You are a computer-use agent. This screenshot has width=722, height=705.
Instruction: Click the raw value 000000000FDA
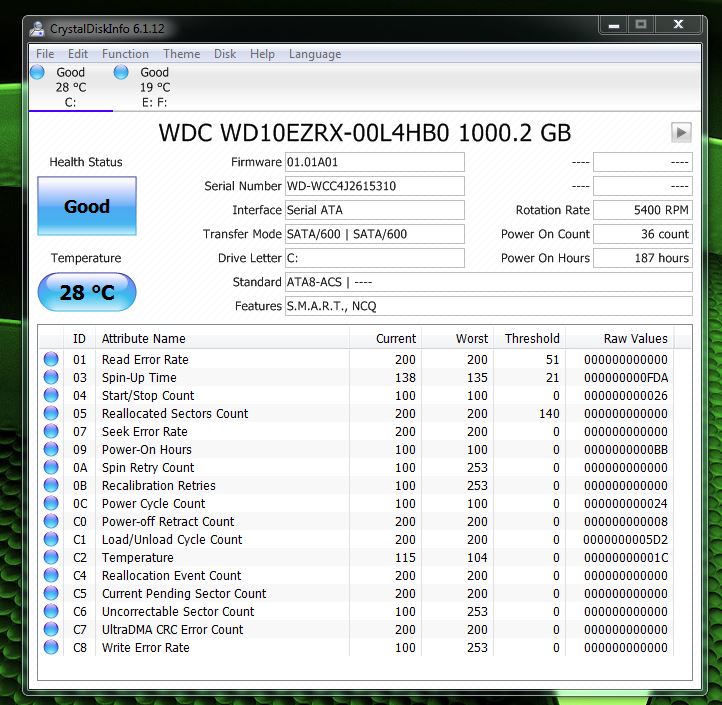[x=626, y=378]
